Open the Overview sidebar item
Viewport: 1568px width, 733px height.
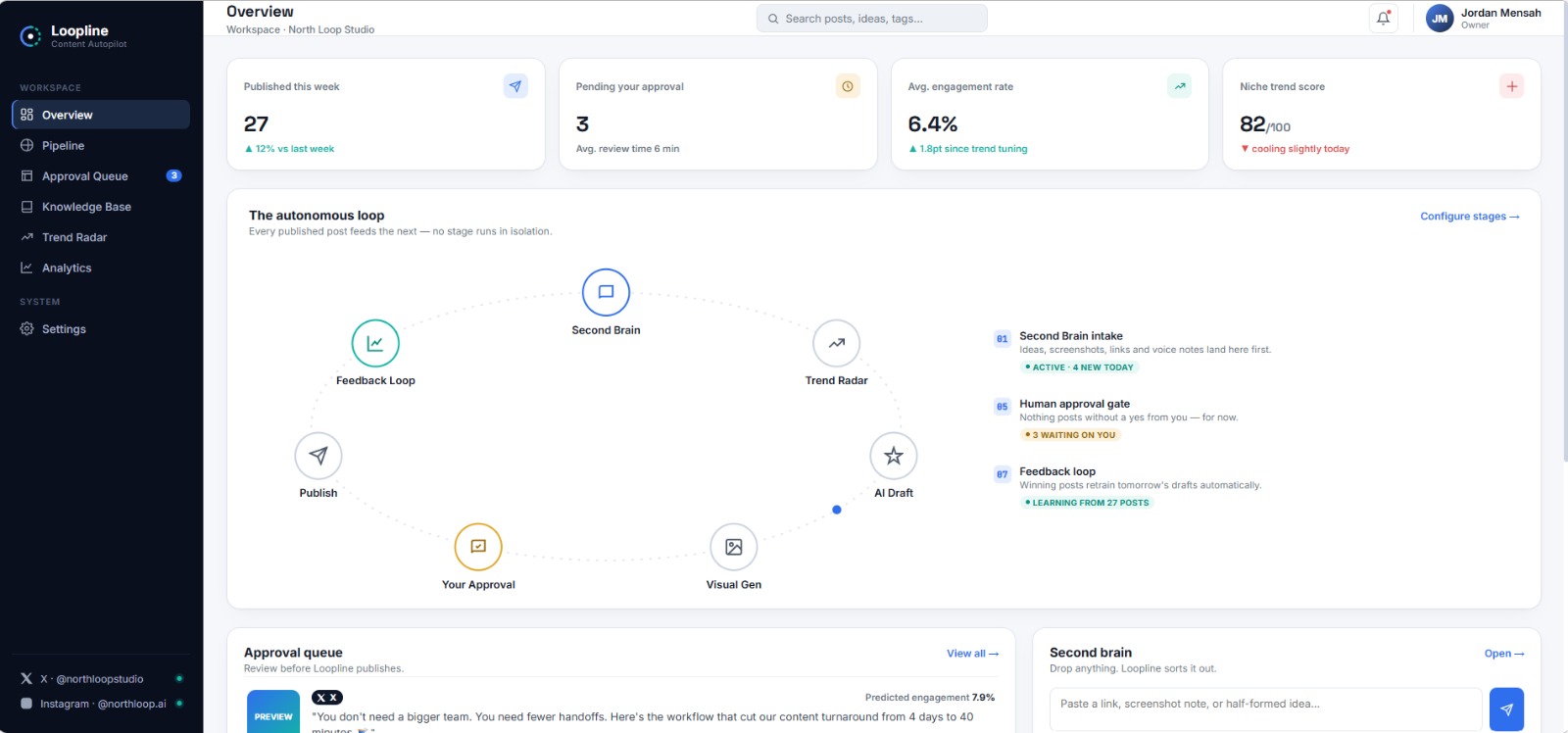(101, 115)
